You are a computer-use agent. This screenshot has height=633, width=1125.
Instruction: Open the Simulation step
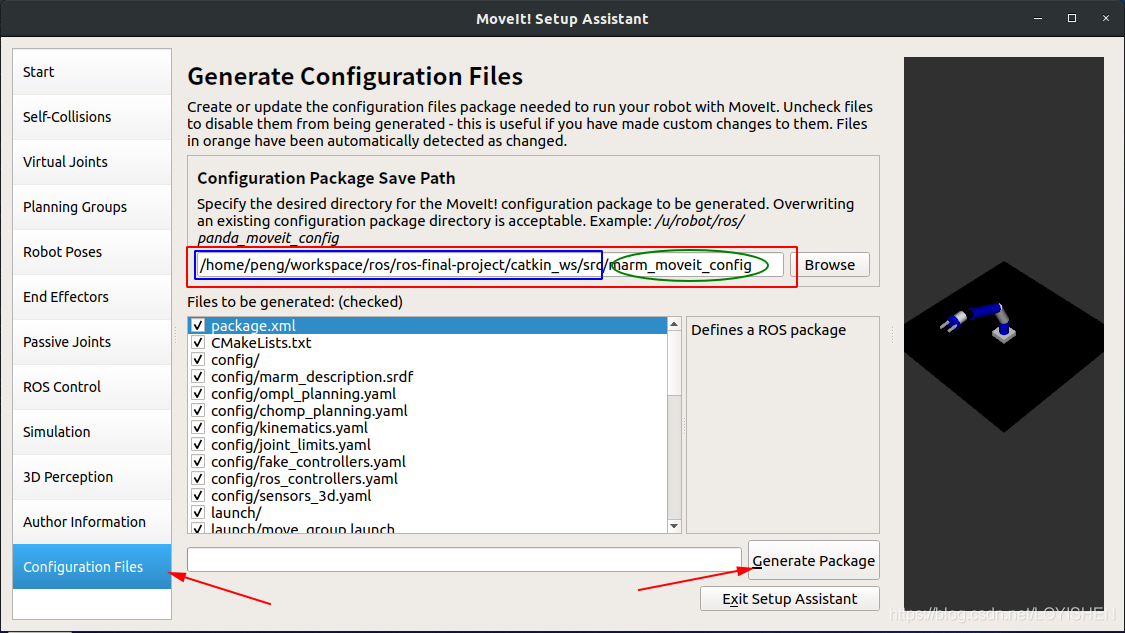tap(92, 432)
